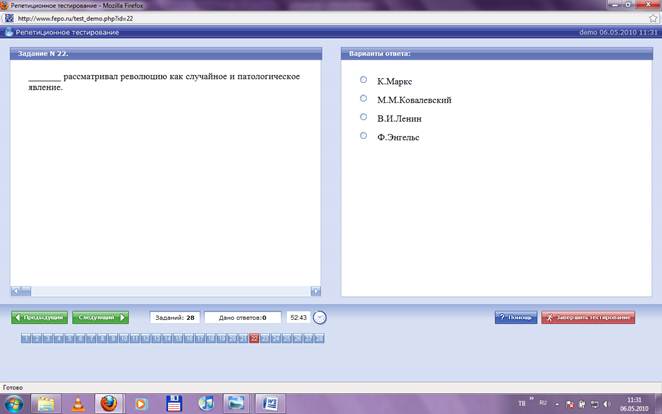
Task: Click the 52:43 remaining time field
Action: [298, 317]
